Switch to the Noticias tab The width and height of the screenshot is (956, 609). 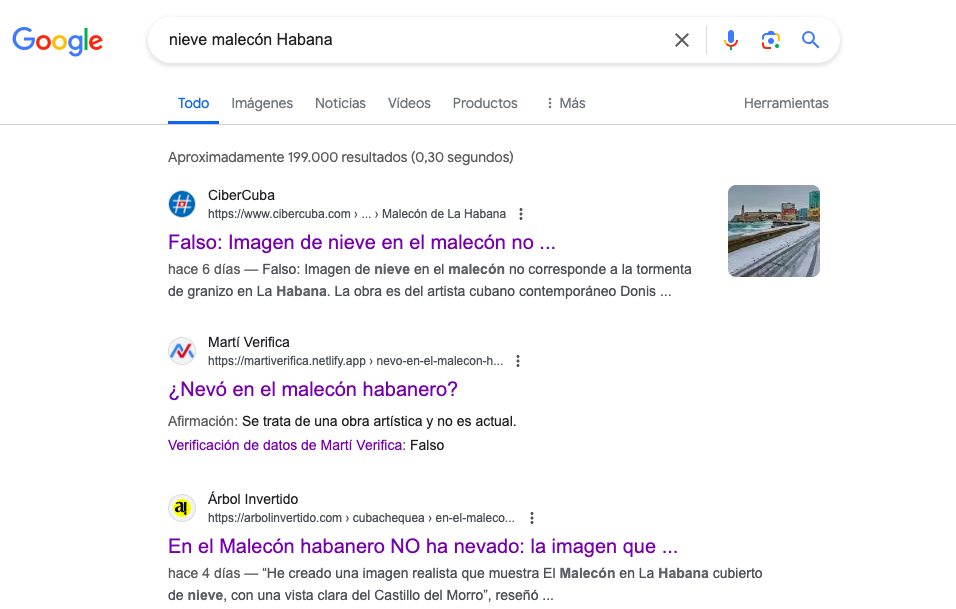pyautogui.click(x=340, y=103)
